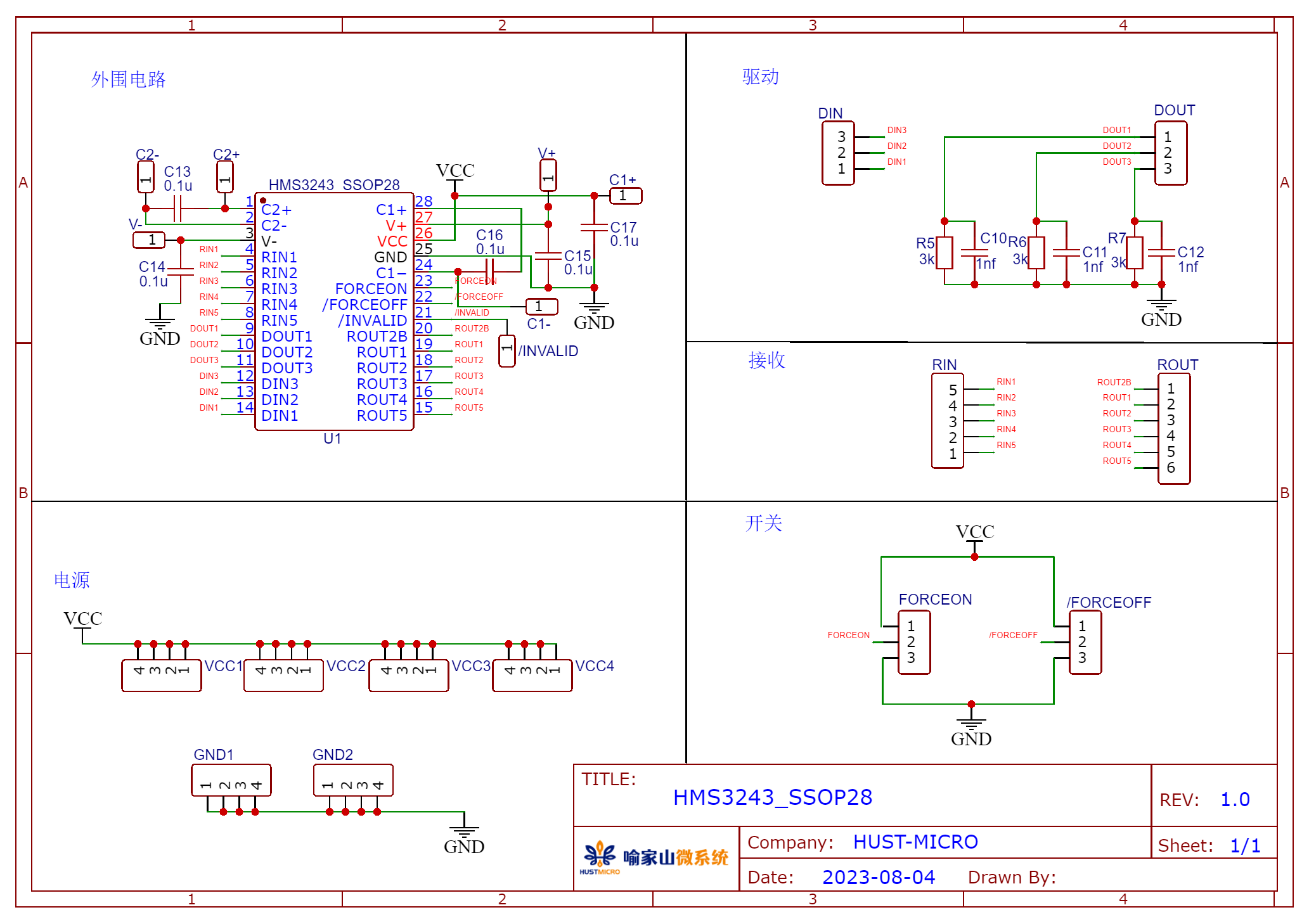Click the ROUT2B net label in receiver section

1114,382
